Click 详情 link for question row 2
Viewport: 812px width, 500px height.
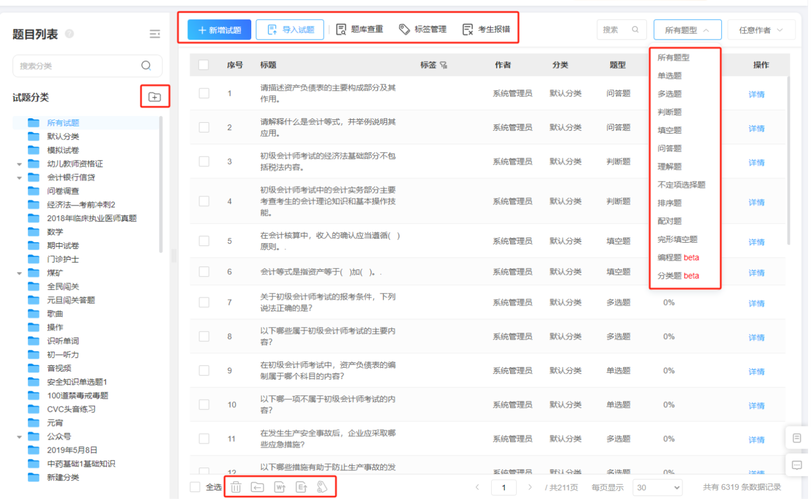pos(756,127)
